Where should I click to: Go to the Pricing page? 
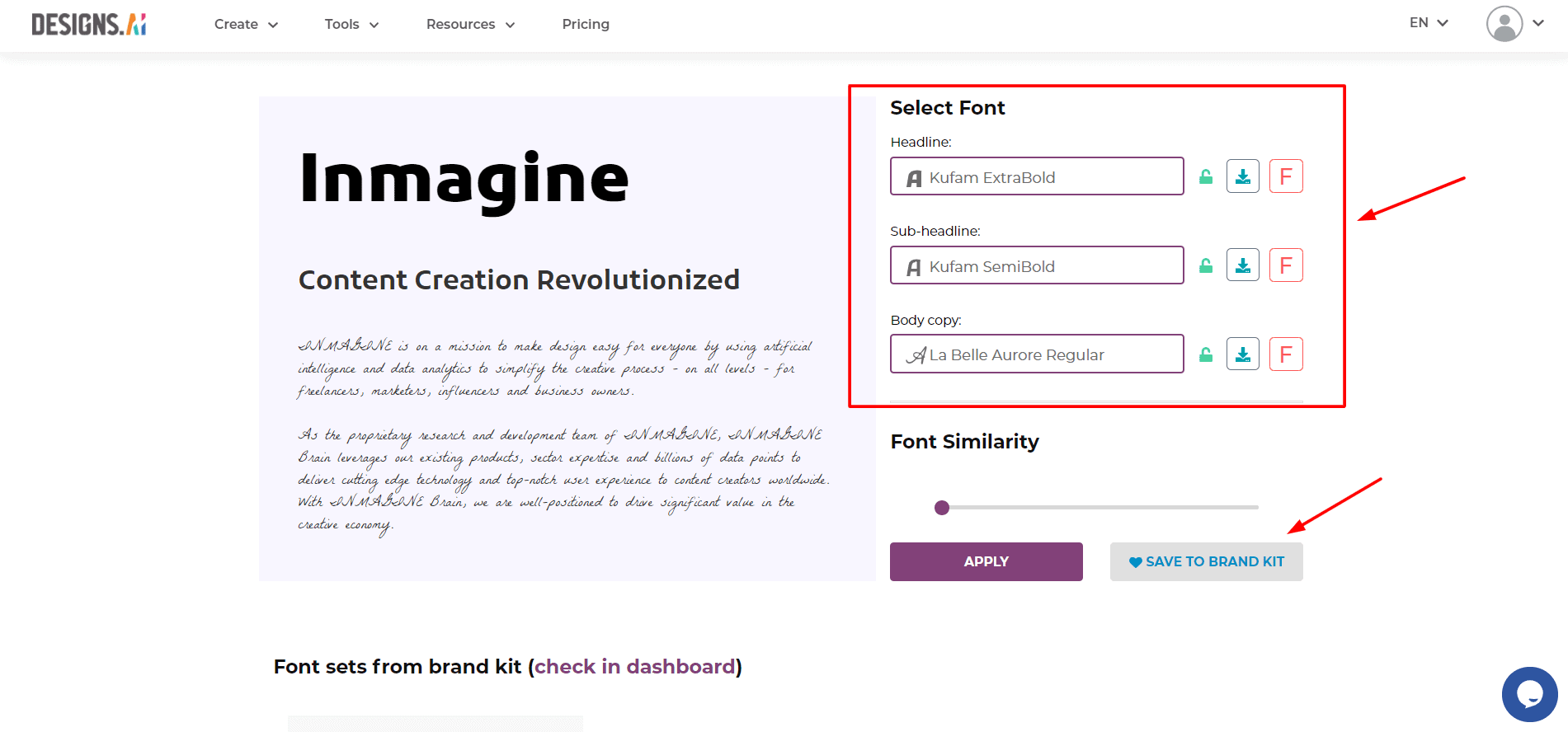[586, 25]
